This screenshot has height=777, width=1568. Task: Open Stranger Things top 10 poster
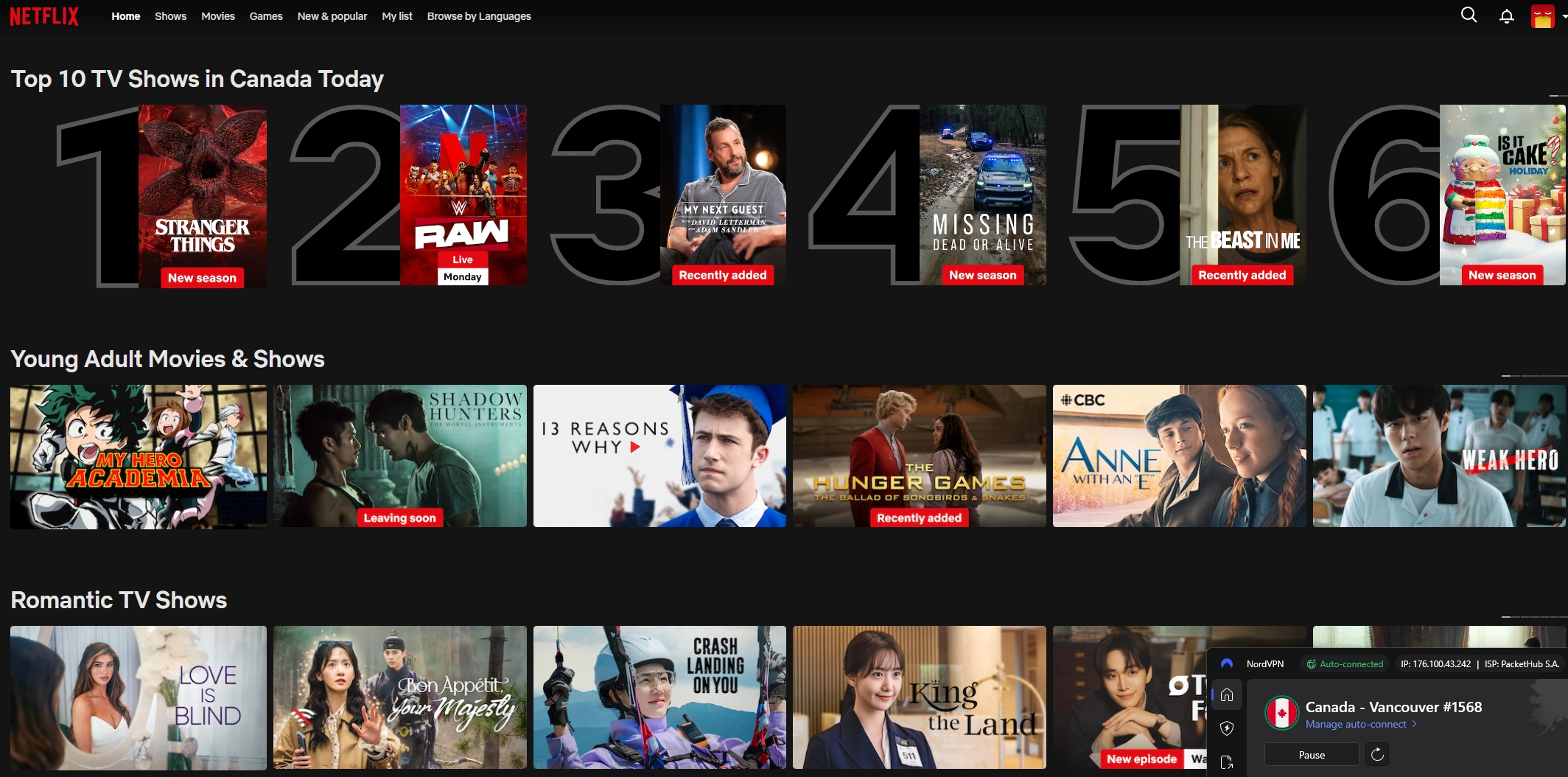[203, 195]
